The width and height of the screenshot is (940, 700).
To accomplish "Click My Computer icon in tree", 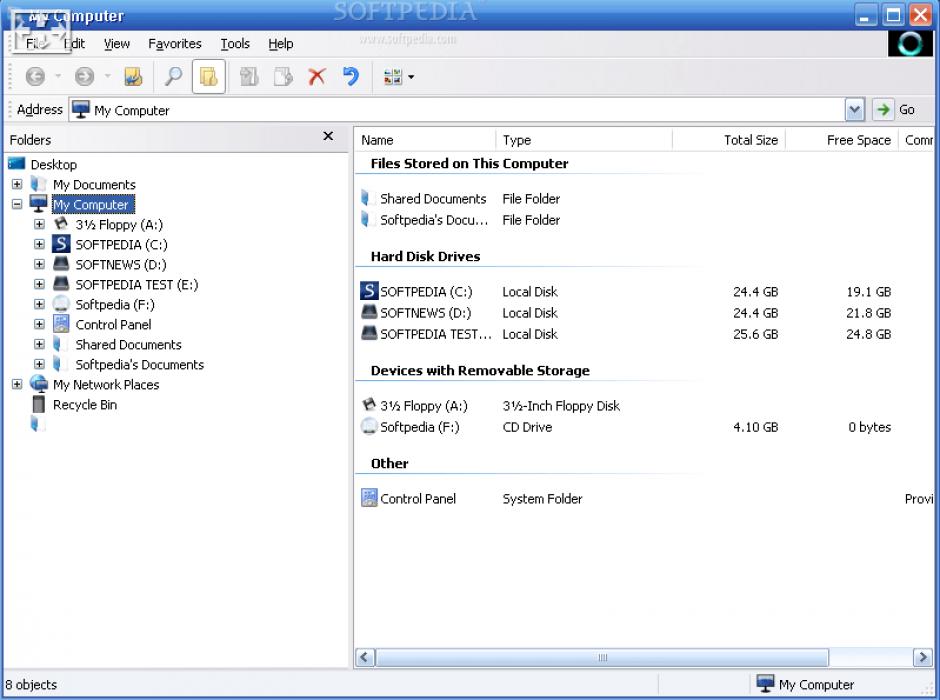I will 38,204.
